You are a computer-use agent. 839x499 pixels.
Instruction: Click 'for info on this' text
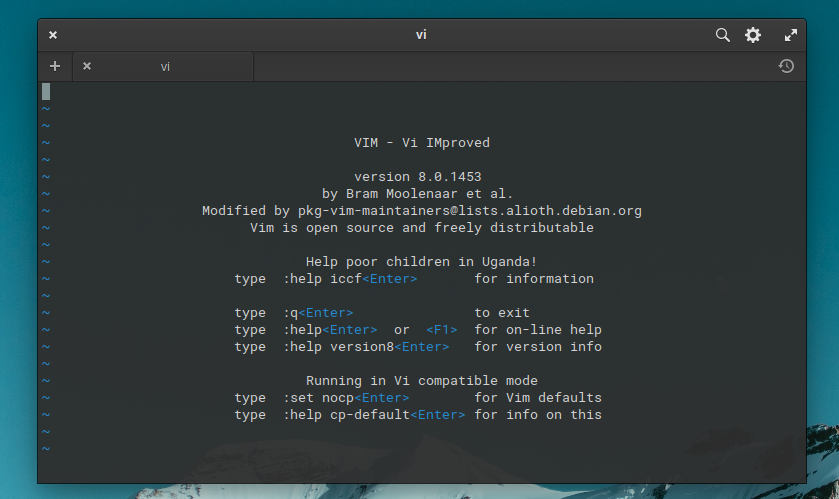click(538, 415)
